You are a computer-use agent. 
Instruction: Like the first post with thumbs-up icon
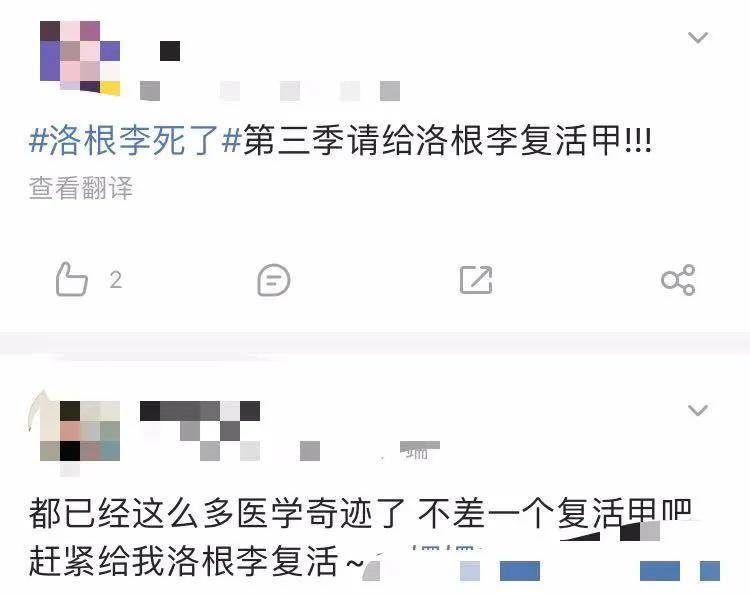point(72,279)
